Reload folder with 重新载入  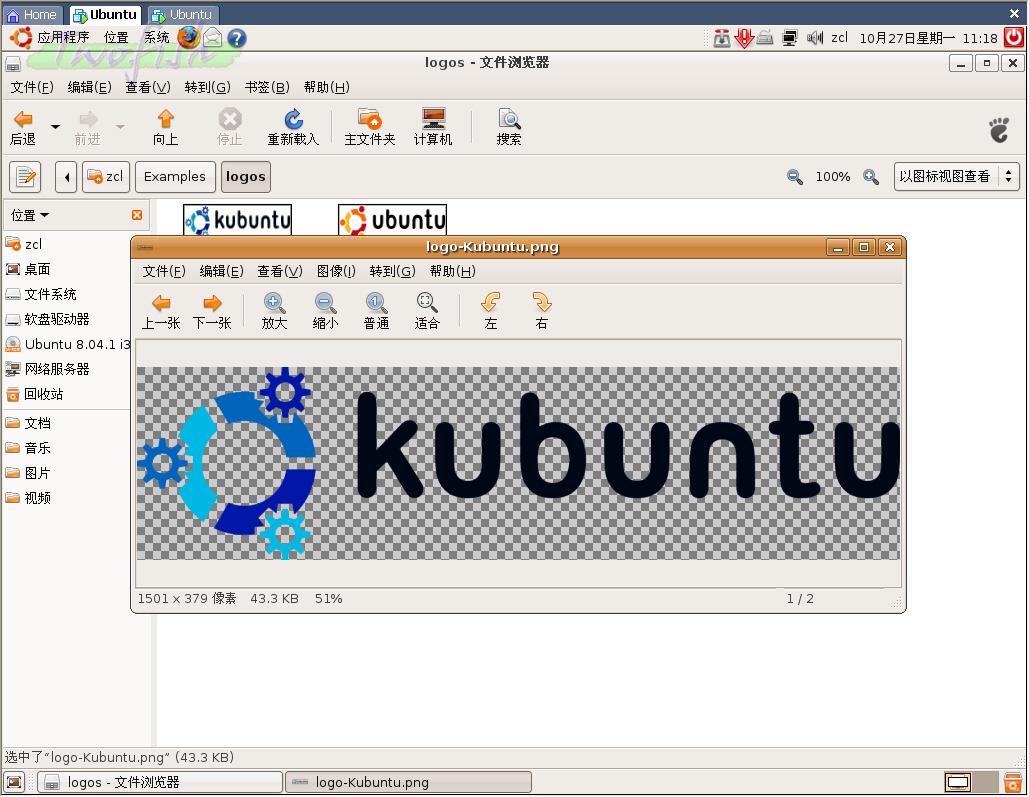coord(293,127)
